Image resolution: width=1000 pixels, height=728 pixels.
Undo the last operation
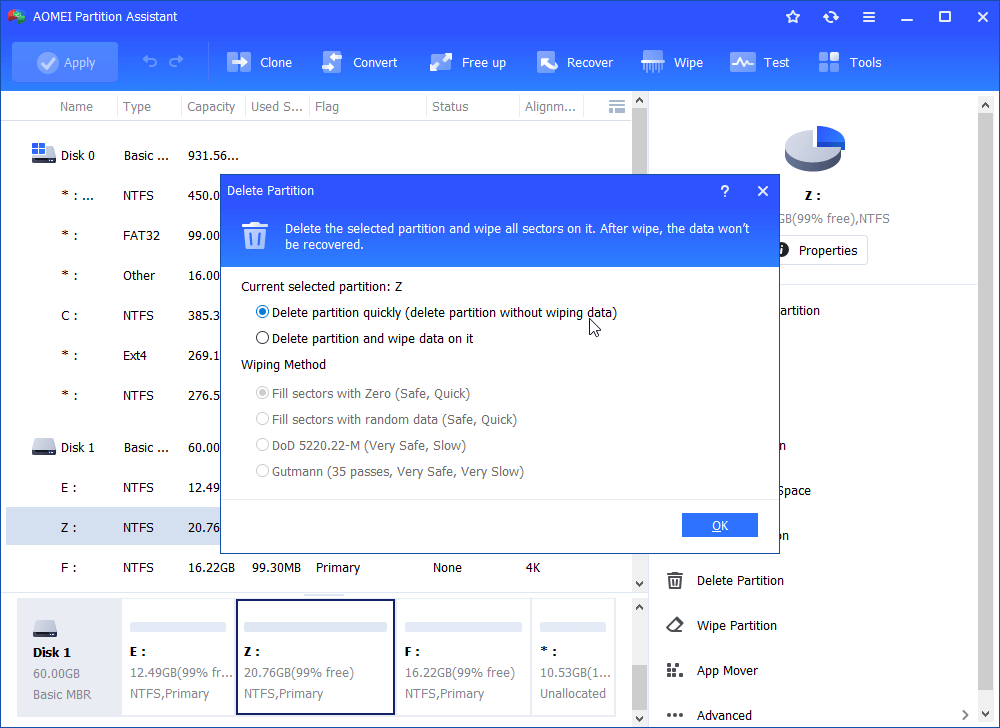[x=149, y=62]
